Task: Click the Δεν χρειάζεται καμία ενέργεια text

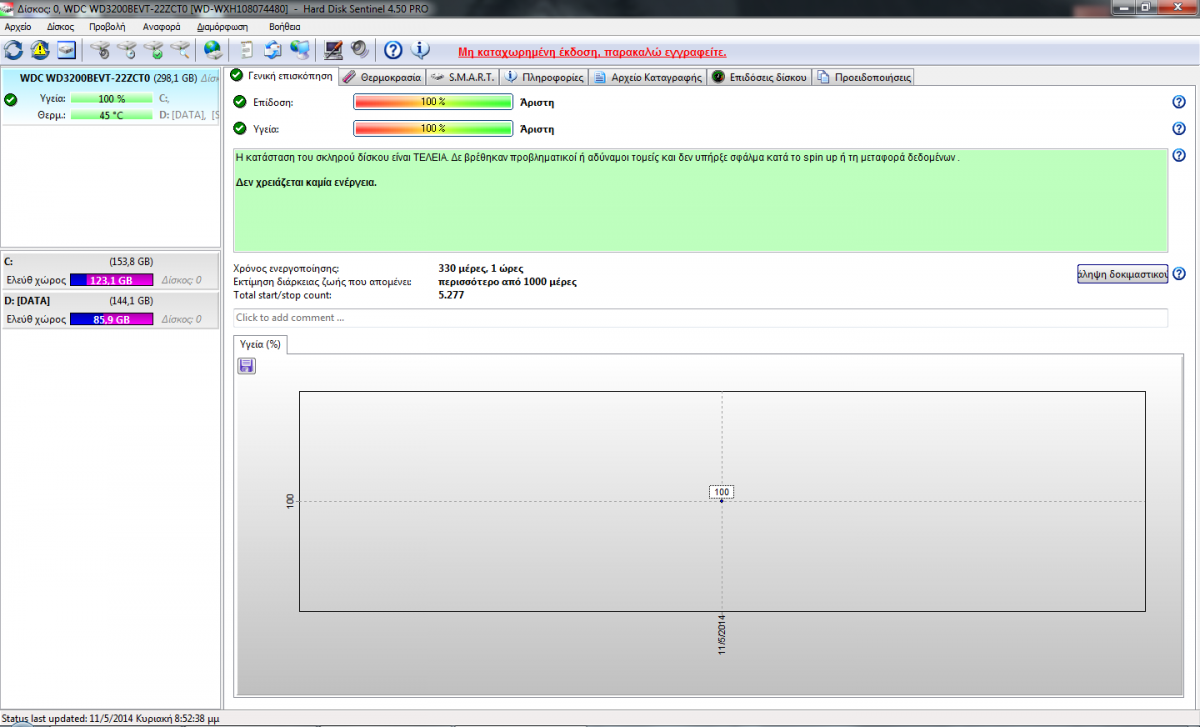Action: pyautogui.click(x=306, y=183)
